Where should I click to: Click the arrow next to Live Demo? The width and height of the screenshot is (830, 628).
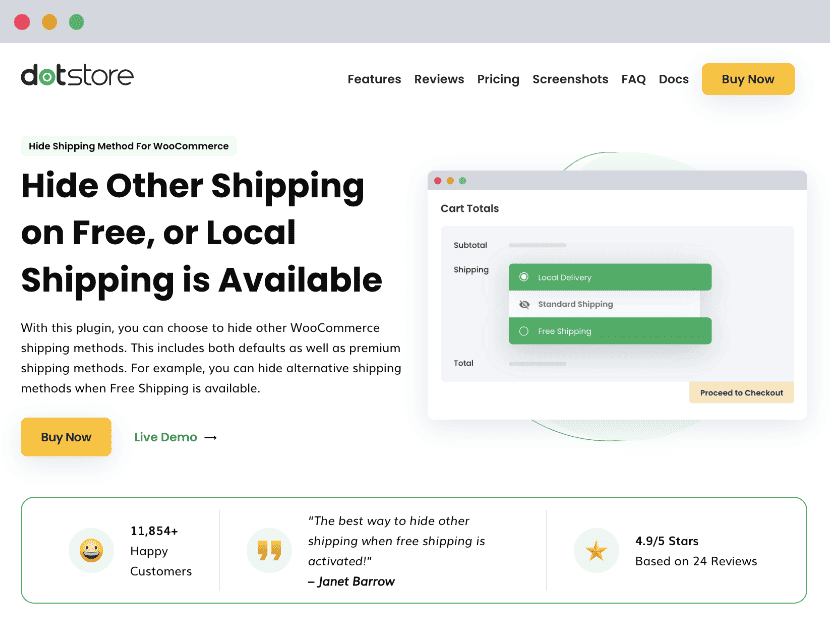coord(210,437)
